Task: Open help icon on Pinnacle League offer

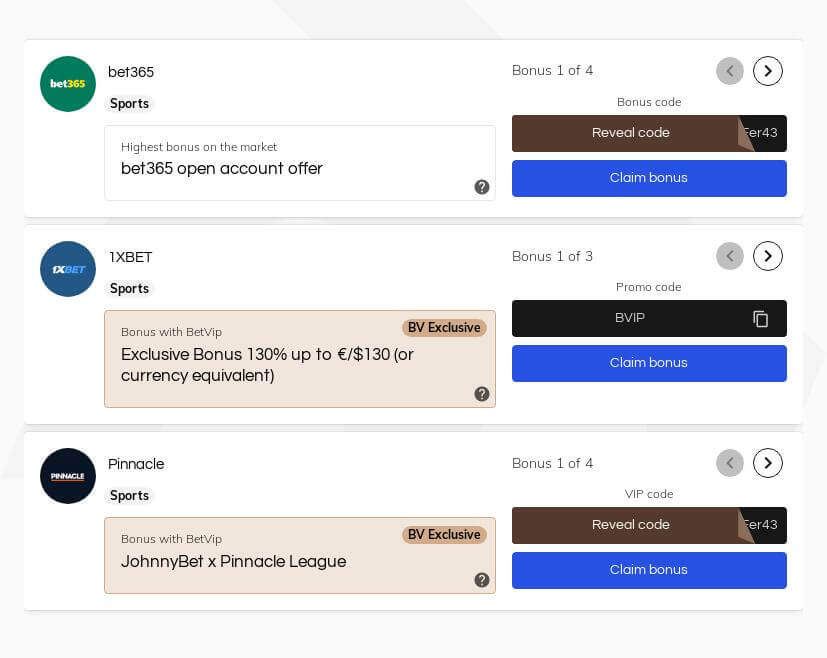Action: tap(482, 580)
